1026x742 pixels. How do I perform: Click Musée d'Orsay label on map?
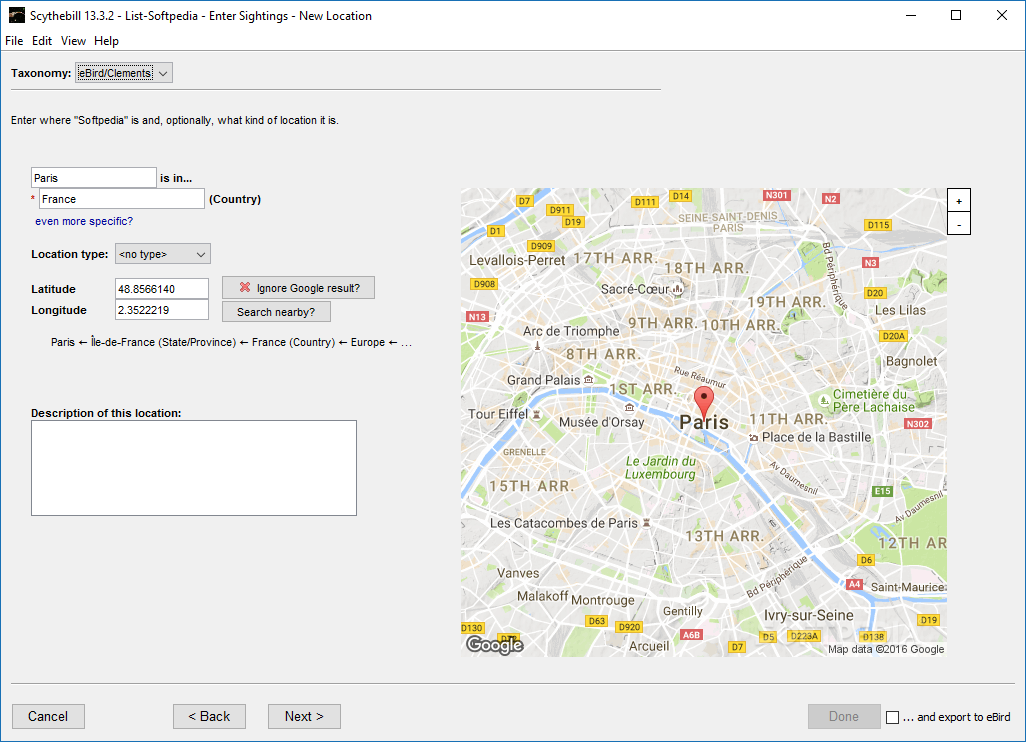(601, 423)
